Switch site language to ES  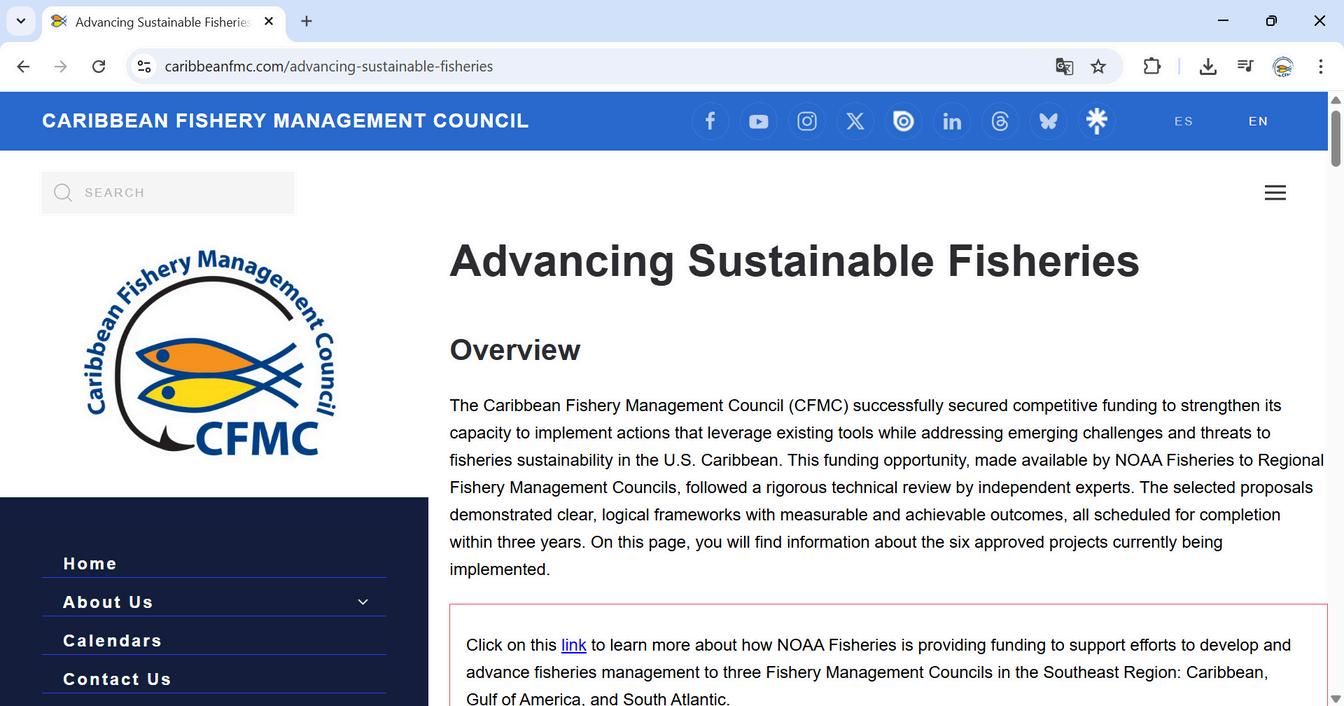tap(1184, 121)
